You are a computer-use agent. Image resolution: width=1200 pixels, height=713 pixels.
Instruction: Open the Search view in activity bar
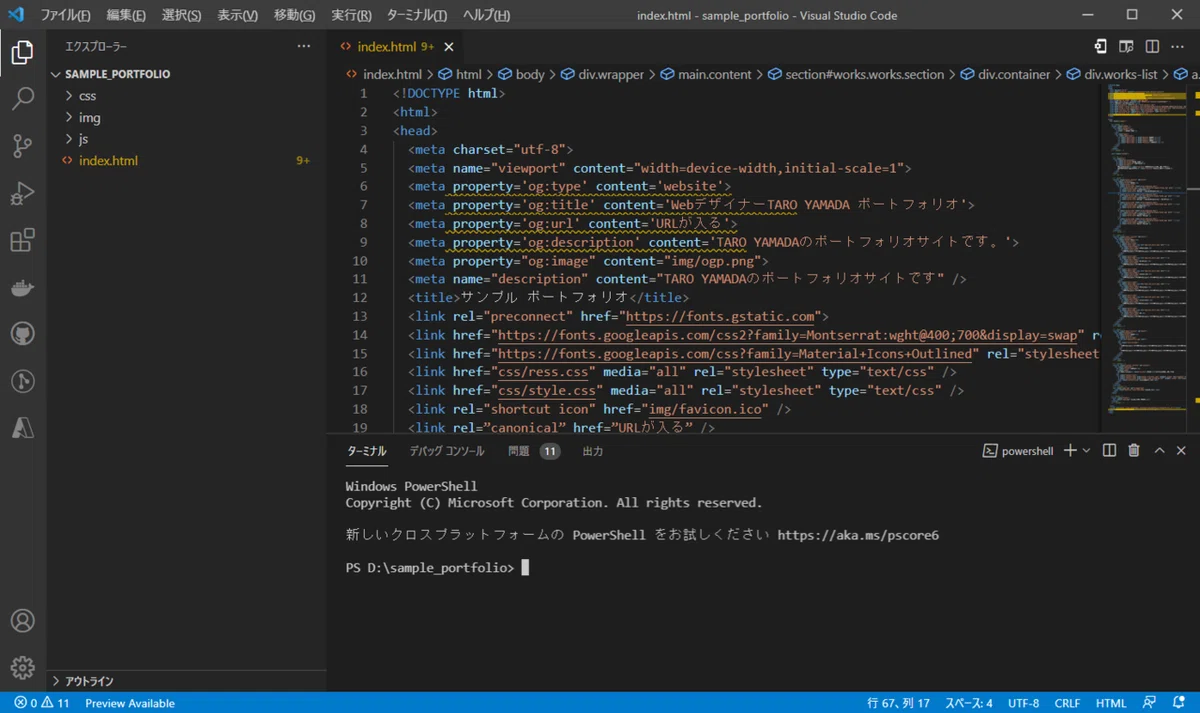(23, 99)
